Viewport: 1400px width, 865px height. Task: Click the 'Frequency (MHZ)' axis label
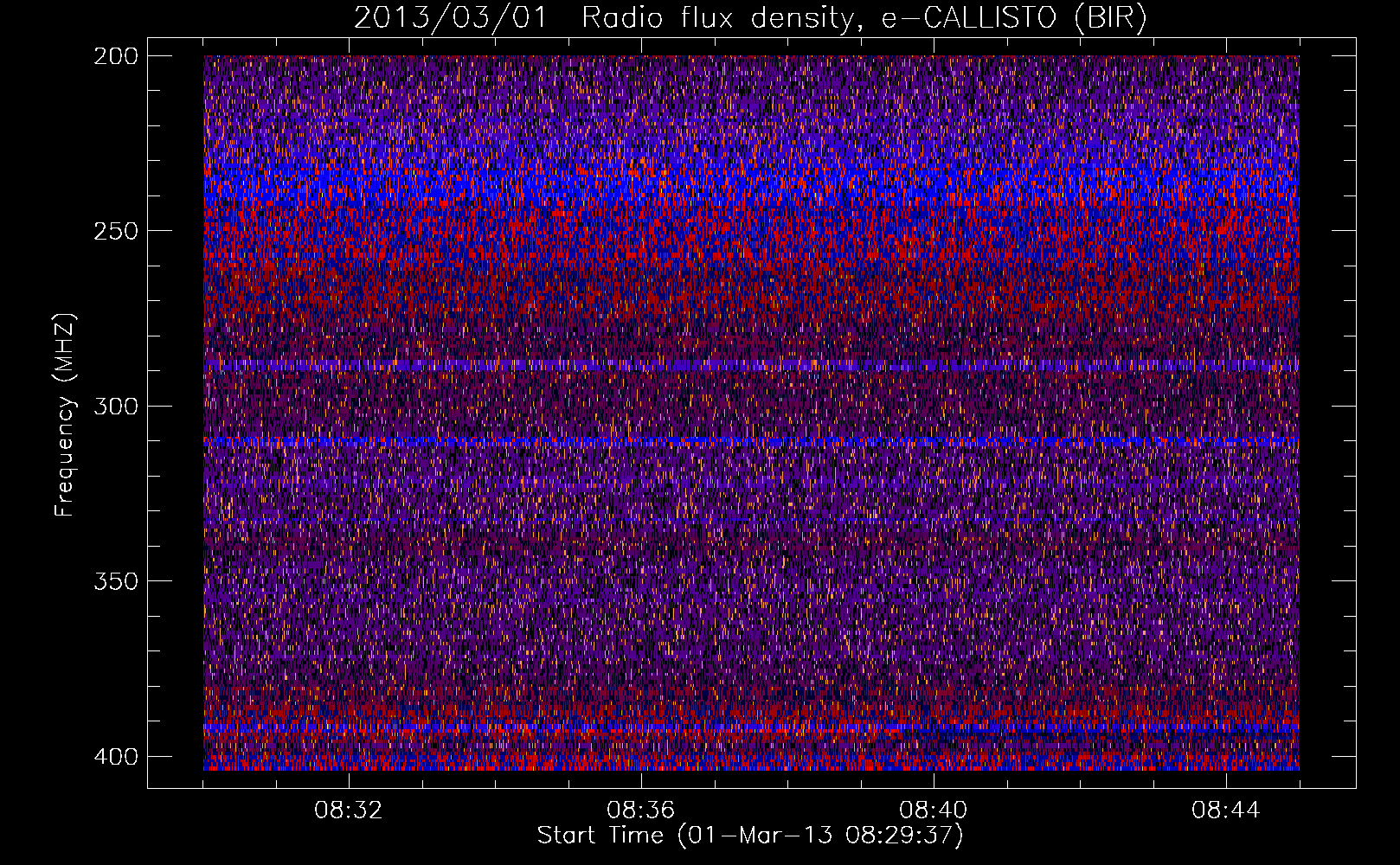click(66, 414)
